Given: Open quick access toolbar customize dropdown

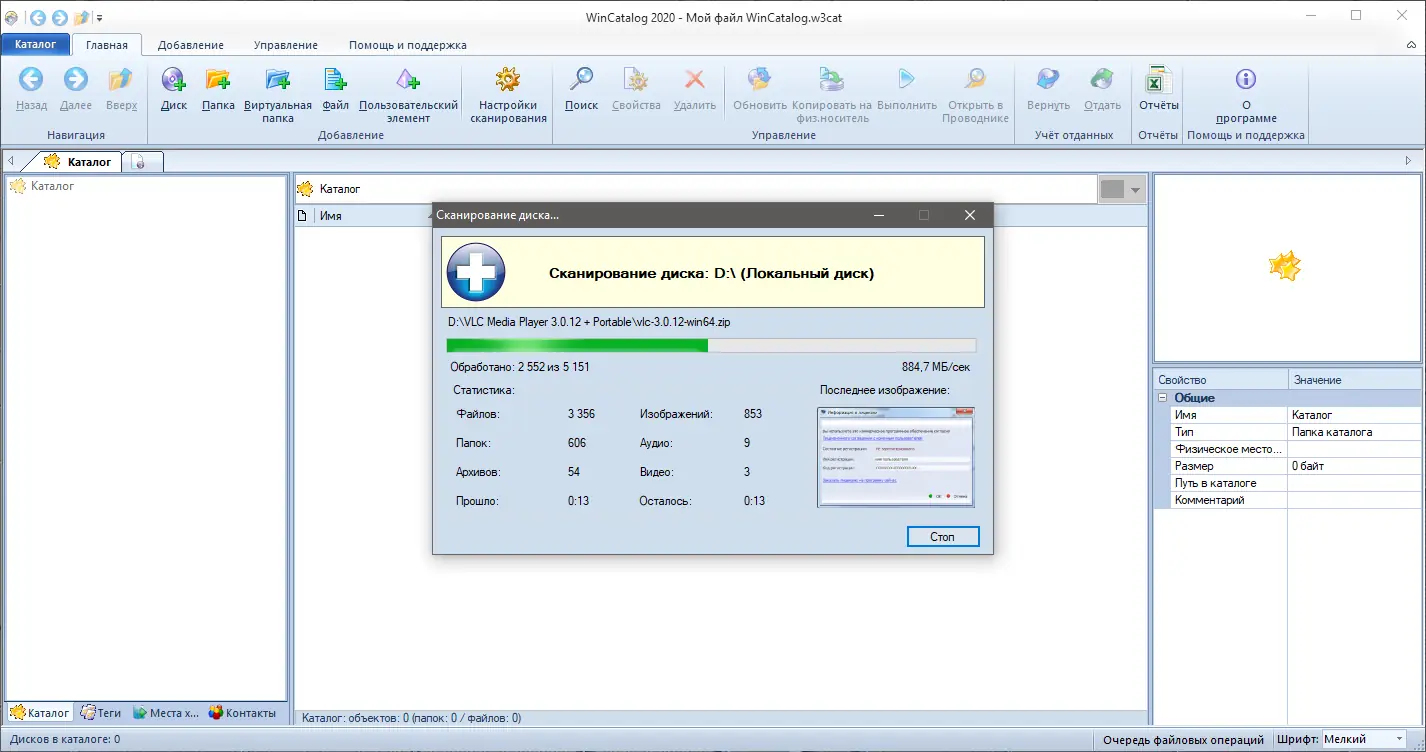Looking at the screenshot, I should point(99,18).
